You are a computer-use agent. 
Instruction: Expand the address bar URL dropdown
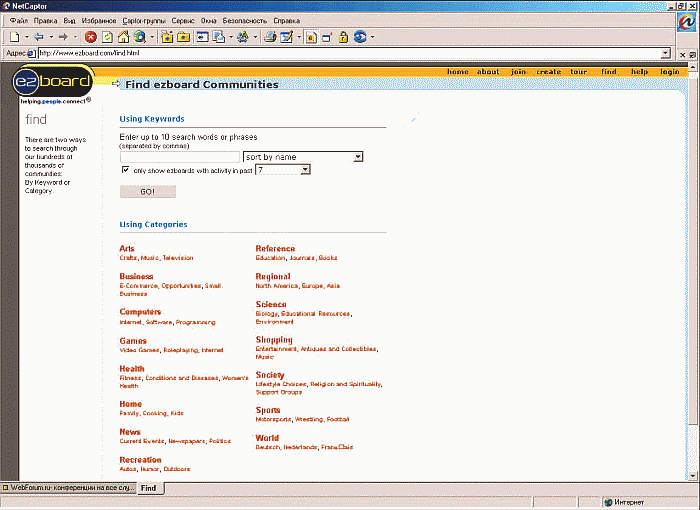(x=665, y=53)
